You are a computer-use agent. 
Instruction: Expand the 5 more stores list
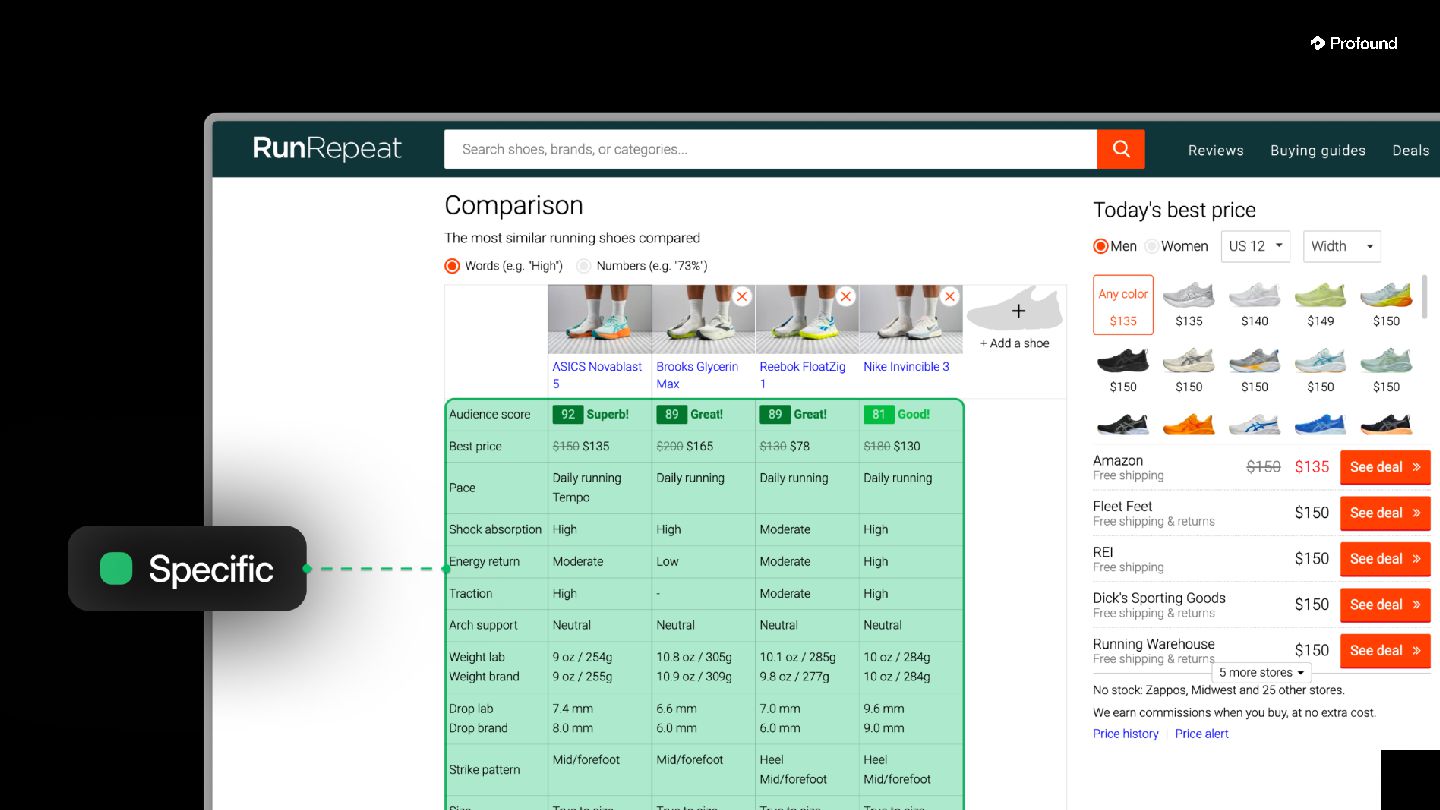coord(1261,673)
